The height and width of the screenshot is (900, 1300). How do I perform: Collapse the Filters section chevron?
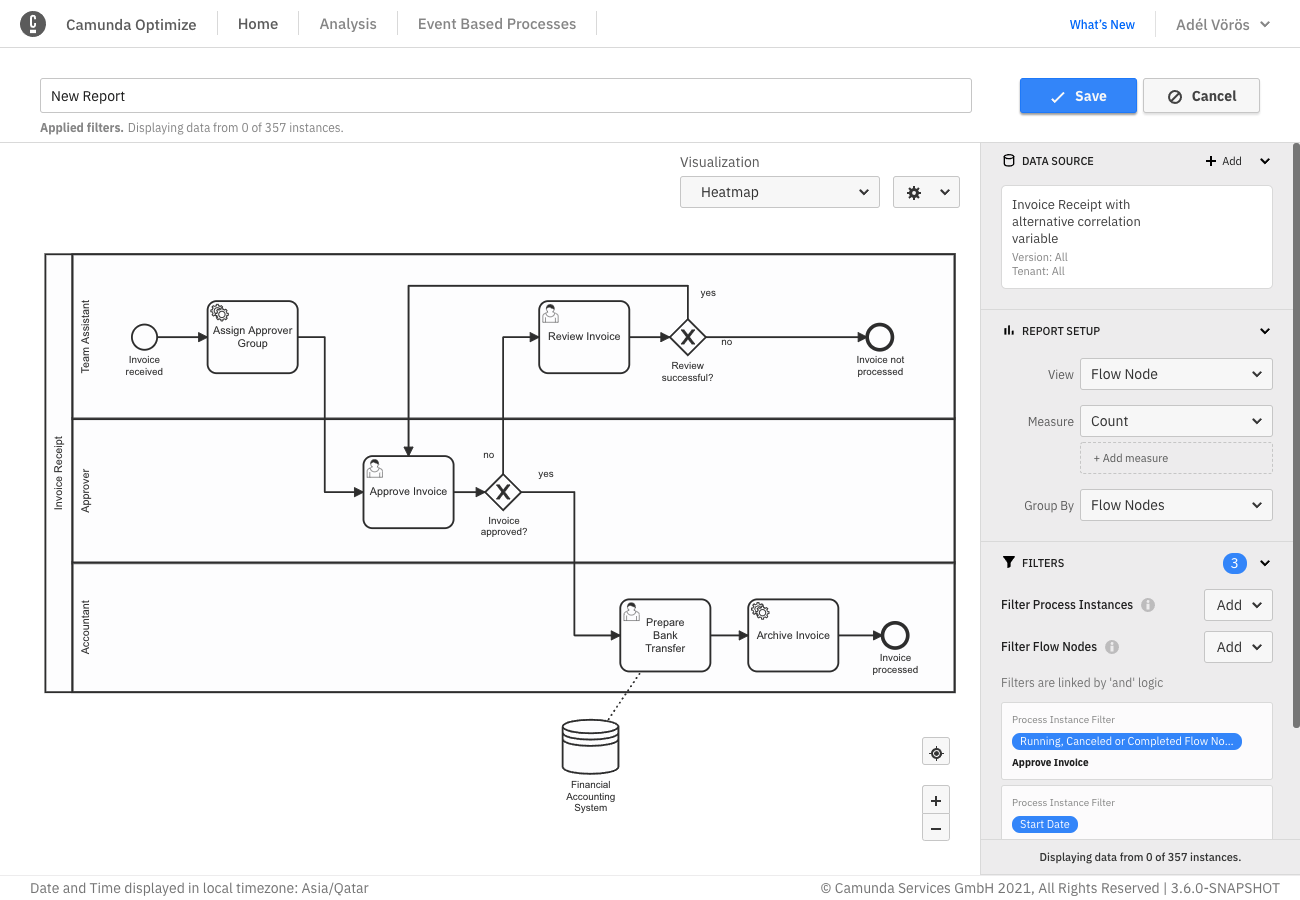(x=1264, y=563)
